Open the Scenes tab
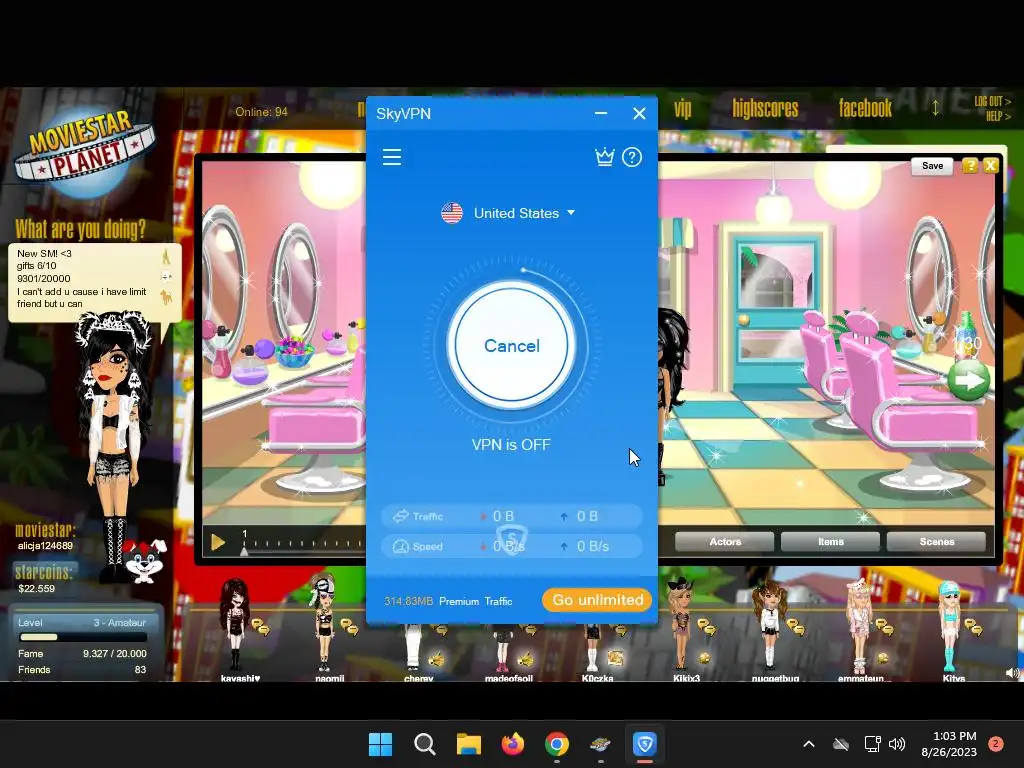The width and height of the screenshot is (1024, 768). (x=936, y=542)
